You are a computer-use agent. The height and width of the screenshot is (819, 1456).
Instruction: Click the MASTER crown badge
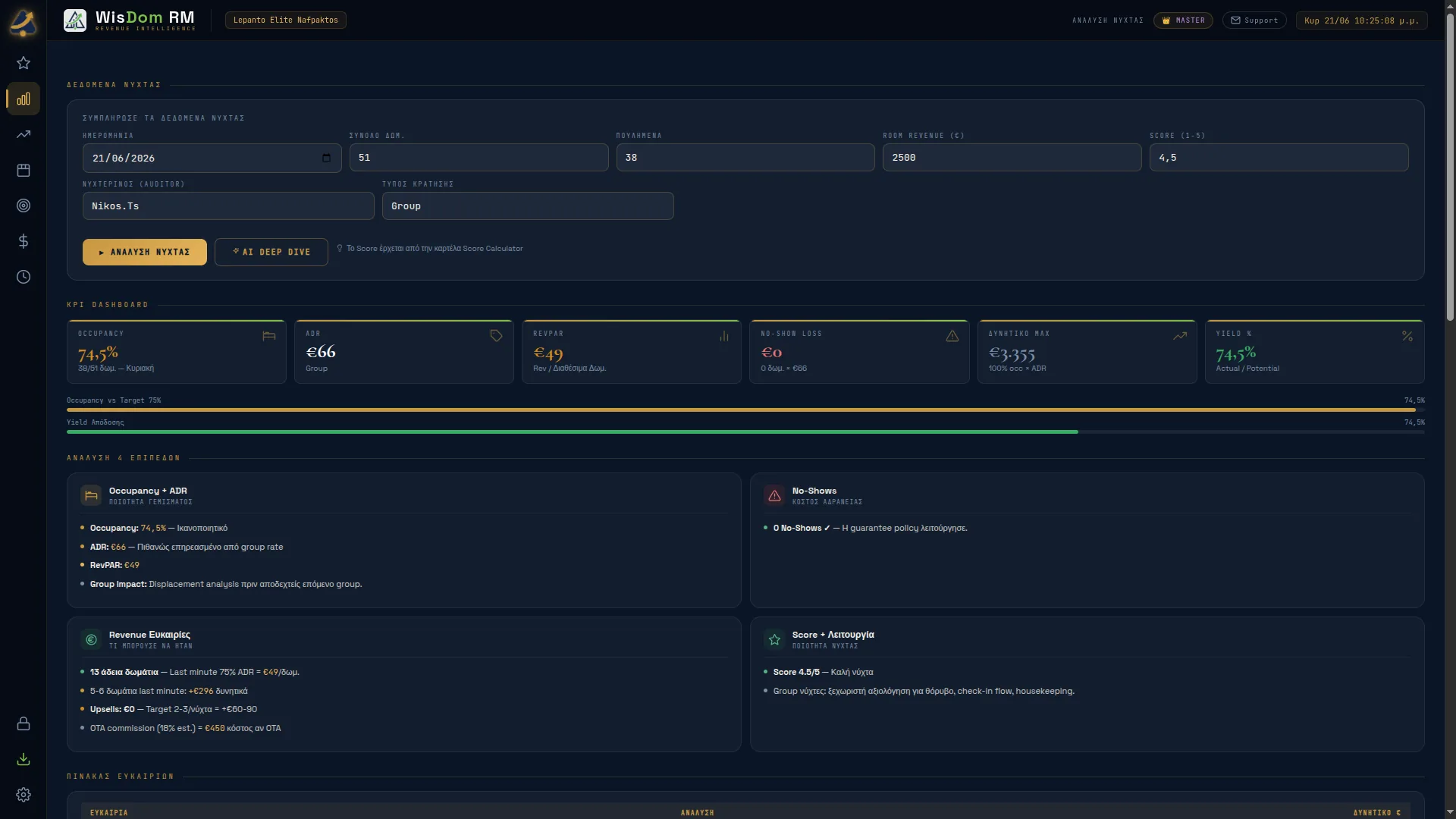click(1183, 20)
